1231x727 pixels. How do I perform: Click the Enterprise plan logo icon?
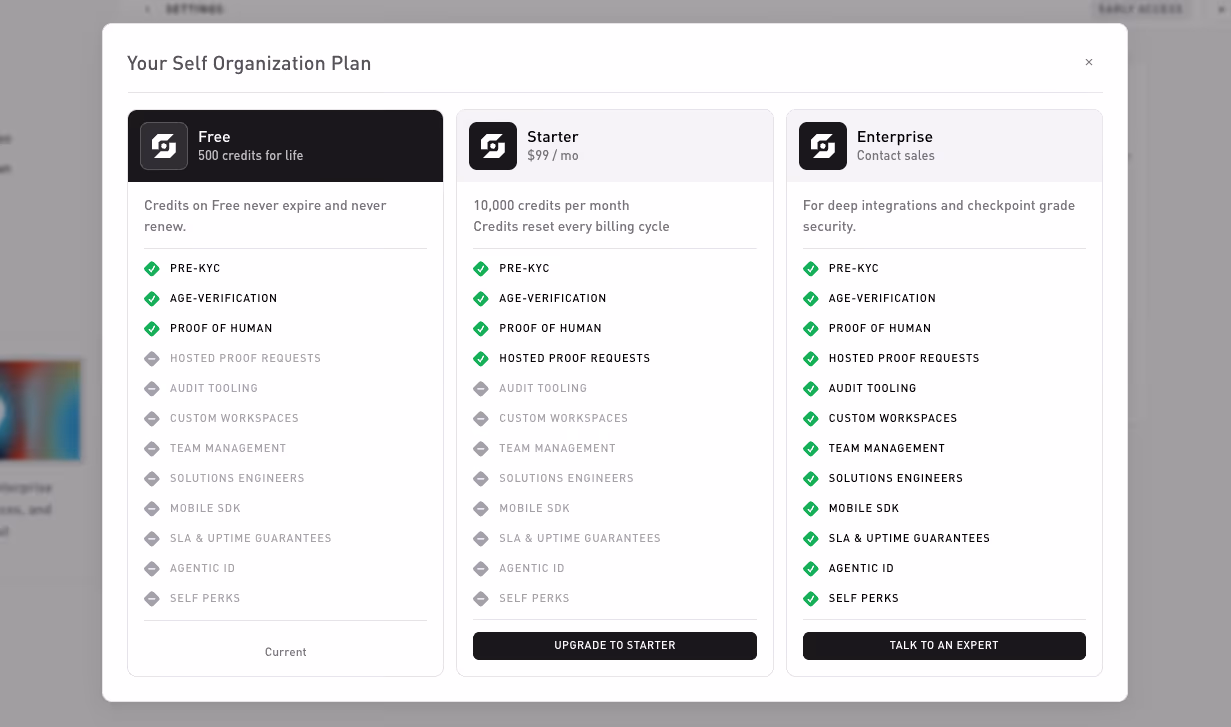pos(823,146)
